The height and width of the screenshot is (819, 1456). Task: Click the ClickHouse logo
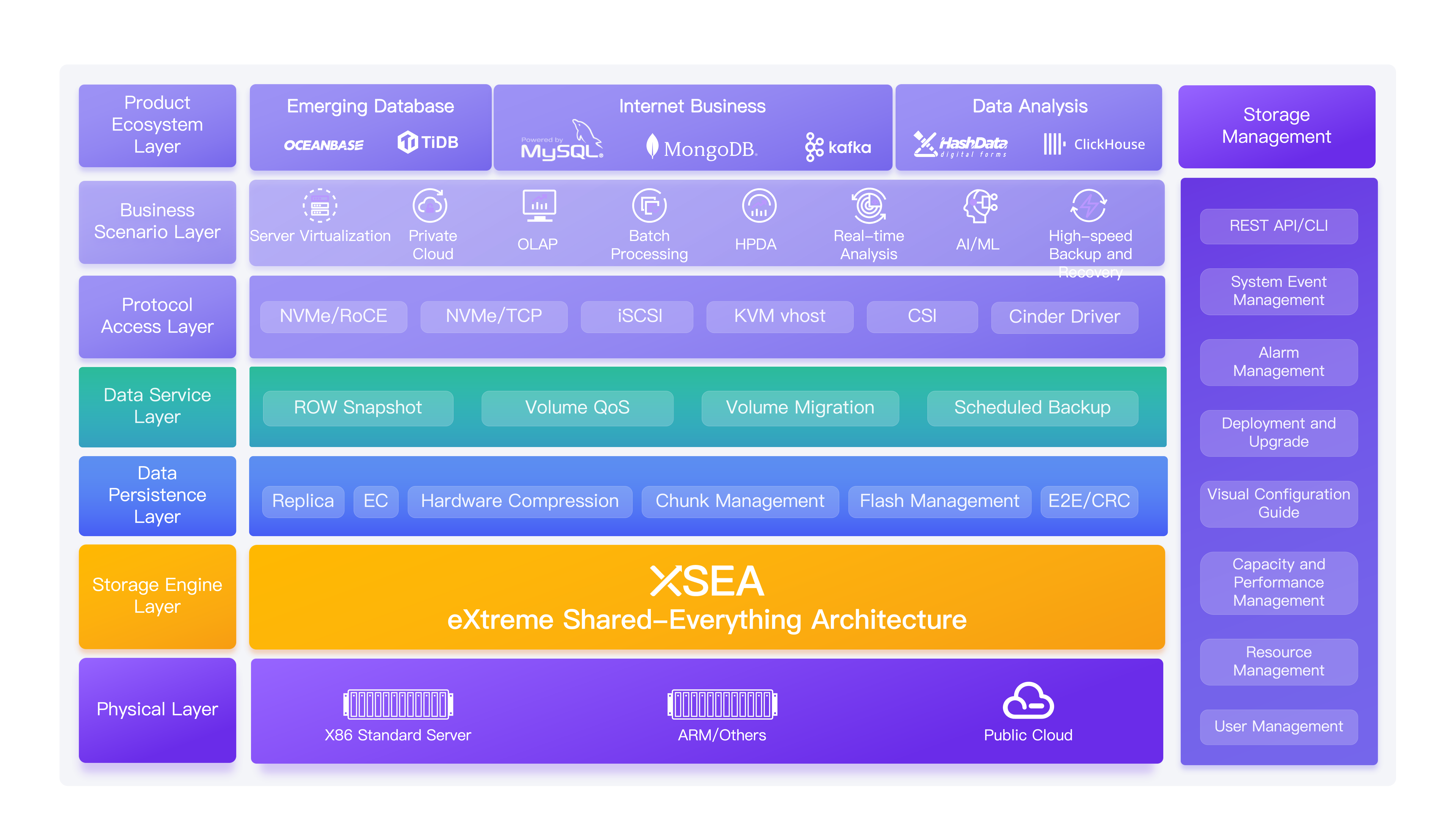(x=1094, y=144)
